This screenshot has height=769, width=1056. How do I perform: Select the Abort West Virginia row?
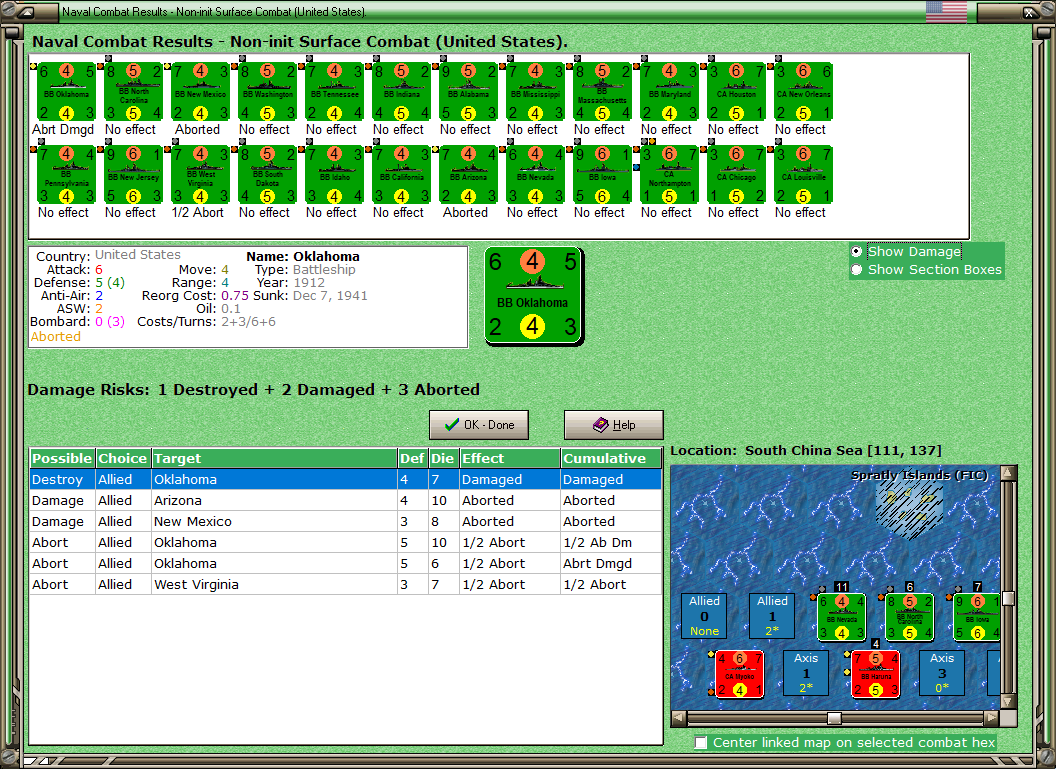345,584
